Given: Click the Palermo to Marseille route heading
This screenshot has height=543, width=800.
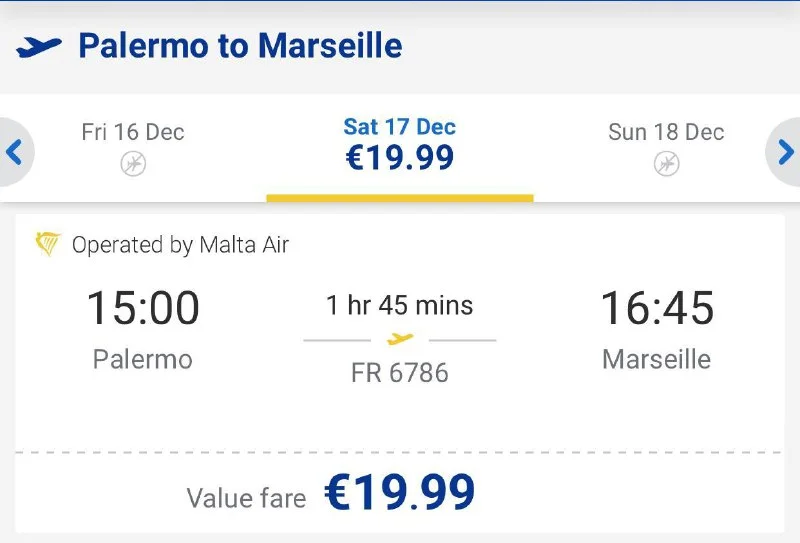Looking at the screenshot, I should [240, 46].
